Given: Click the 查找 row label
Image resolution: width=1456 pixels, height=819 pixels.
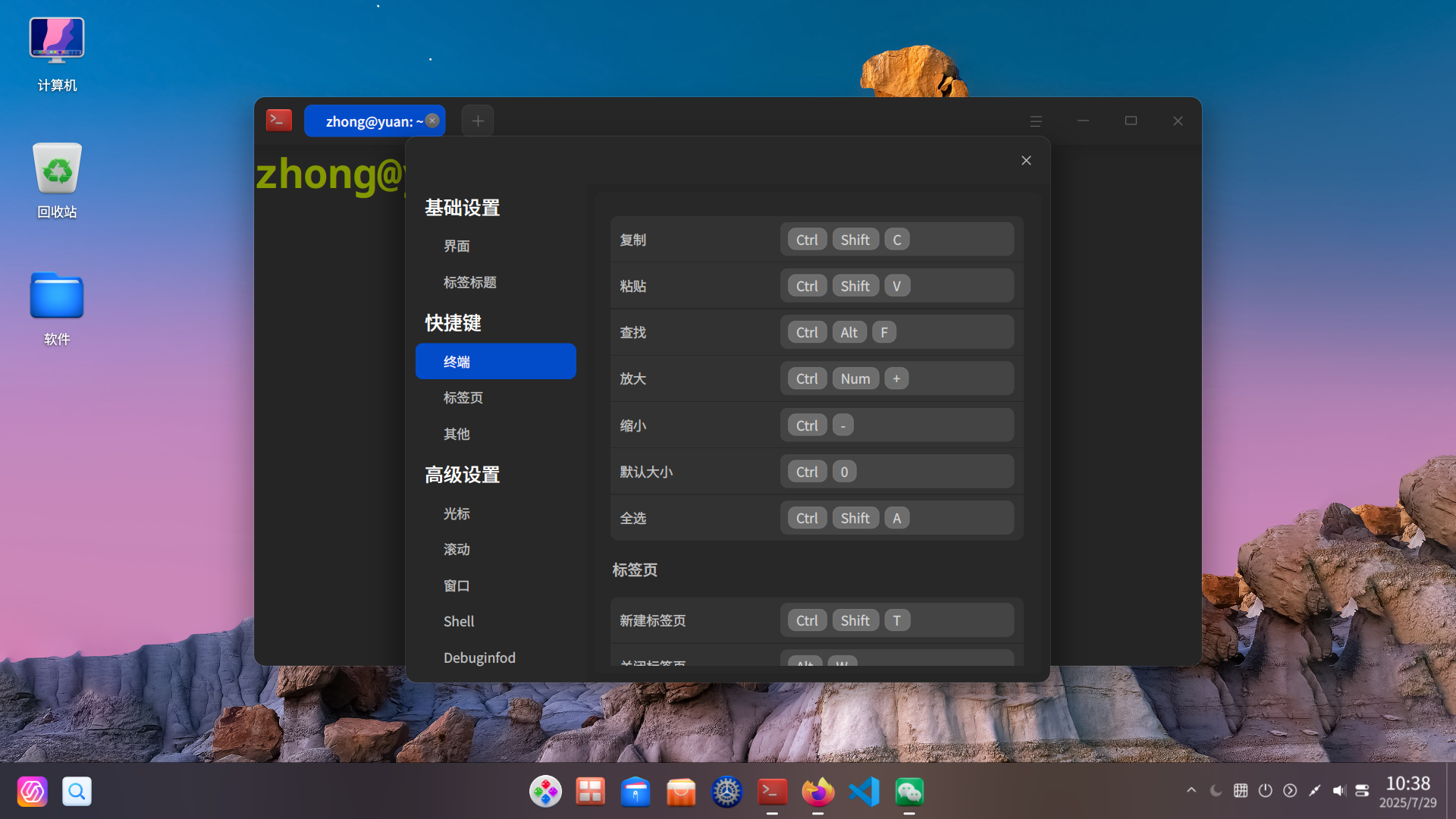Looking at the screenshot, I should point(632,332).
